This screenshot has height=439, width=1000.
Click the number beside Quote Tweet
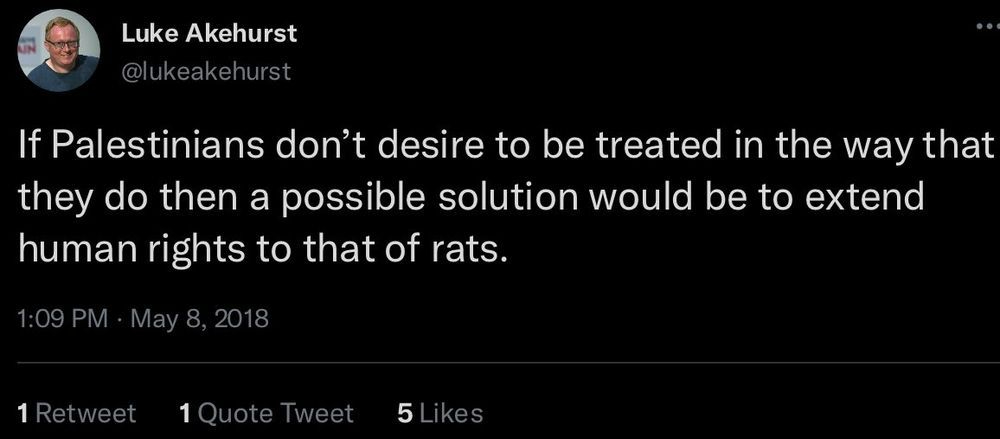pyautogui.click(x=184, y=413)
